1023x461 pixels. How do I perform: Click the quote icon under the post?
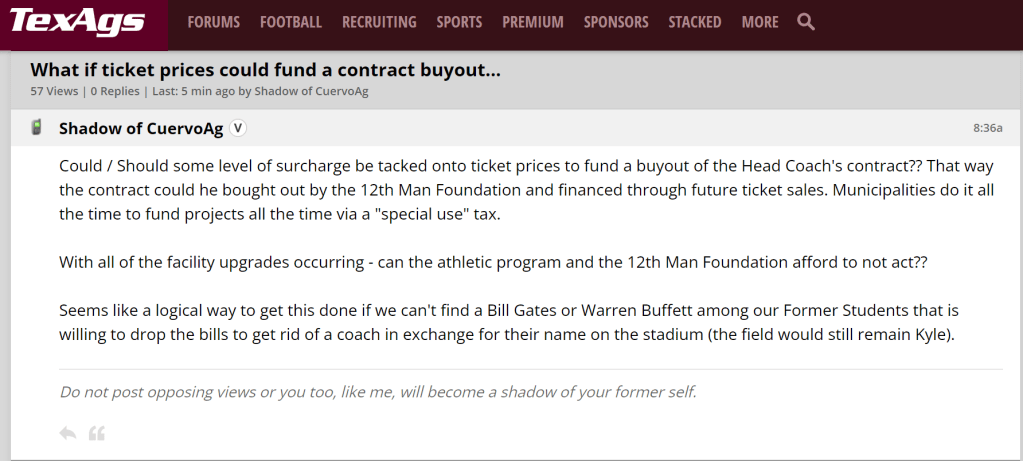[x=97, y=433]
